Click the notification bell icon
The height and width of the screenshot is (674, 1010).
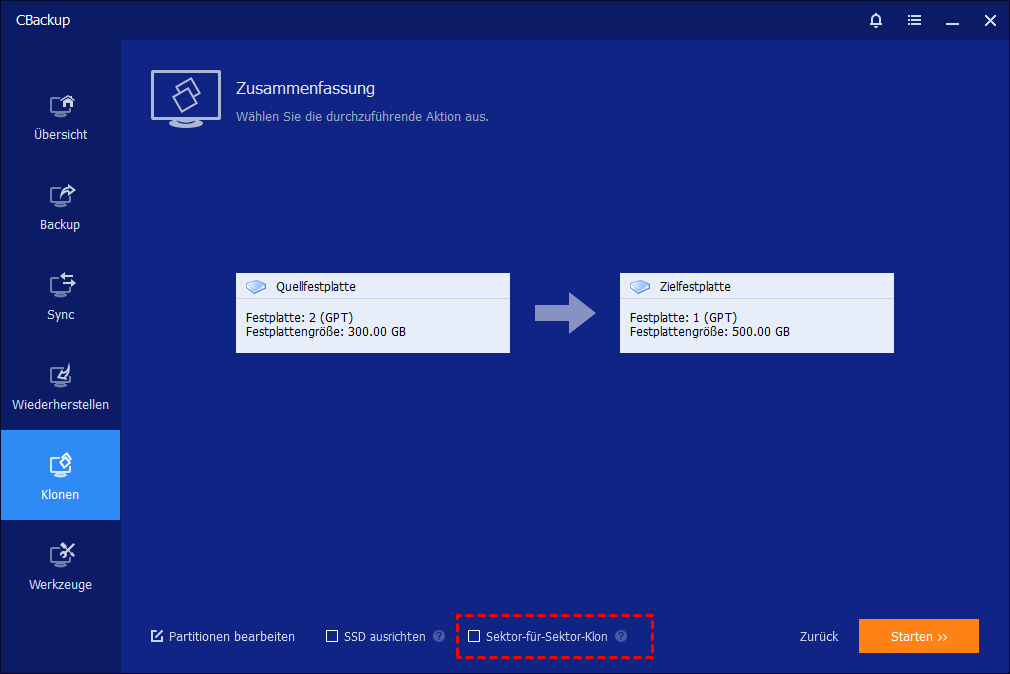click(x=876, y=20)
